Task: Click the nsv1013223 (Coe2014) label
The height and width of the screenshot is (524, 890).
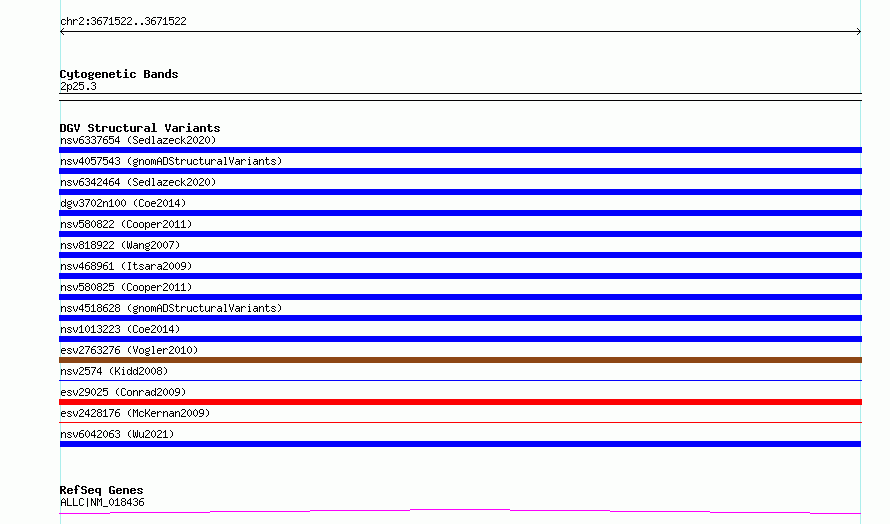Action: point(120,329)
